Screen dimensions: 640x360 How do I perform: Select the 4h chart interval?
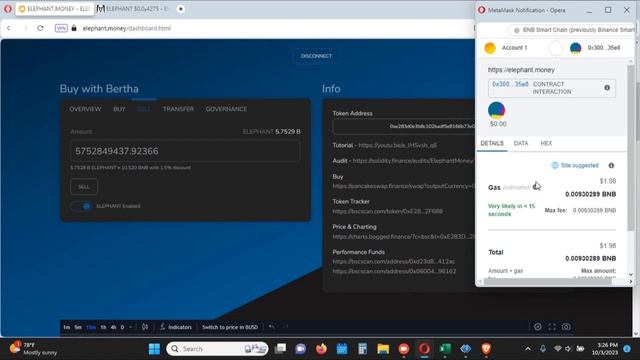click(x=113, y=327)
